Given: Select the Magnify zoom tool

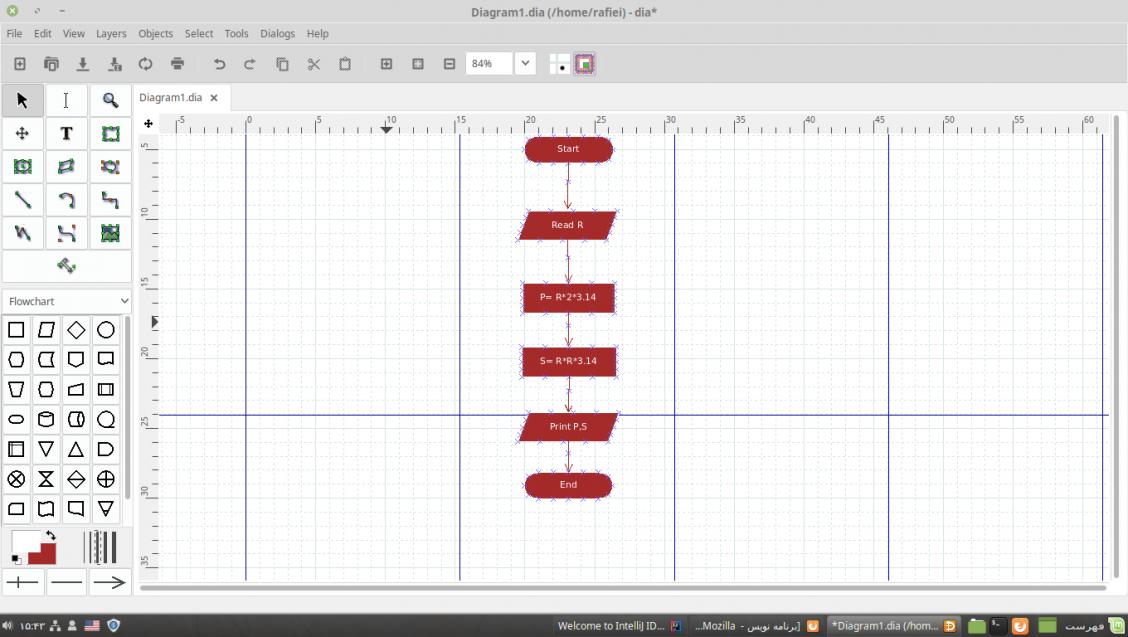Looking at the screenshot, I should 110,100.
